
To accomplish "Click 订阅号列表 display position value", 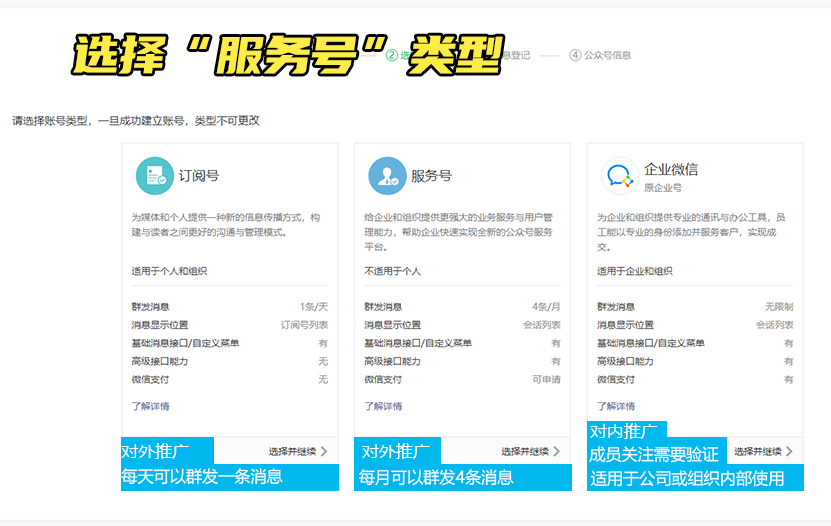I will click(304, 325).
